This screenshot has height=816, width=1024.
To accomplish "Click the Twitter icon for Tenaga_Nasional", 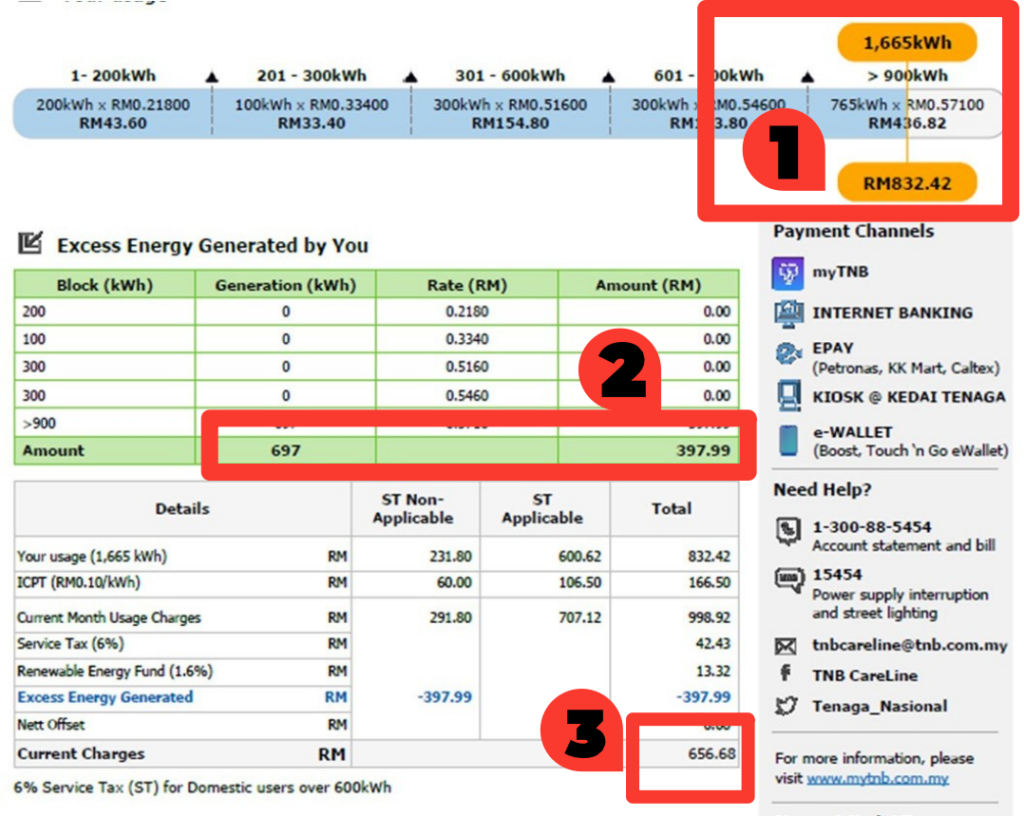I will click(x=786, y=706).
